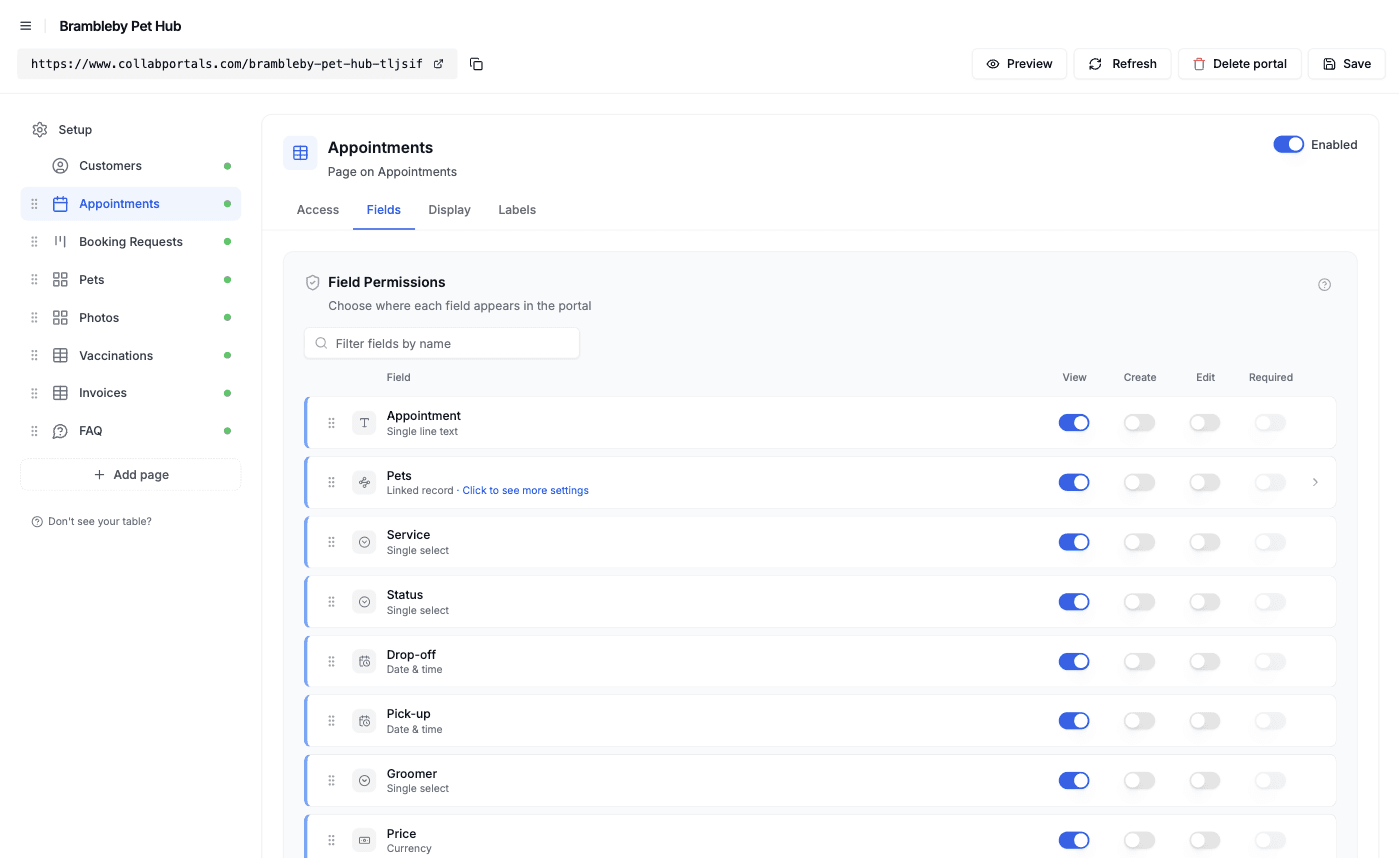
Task: Open the Vaccinations page in the sidebar
Action: click(131, 356)
